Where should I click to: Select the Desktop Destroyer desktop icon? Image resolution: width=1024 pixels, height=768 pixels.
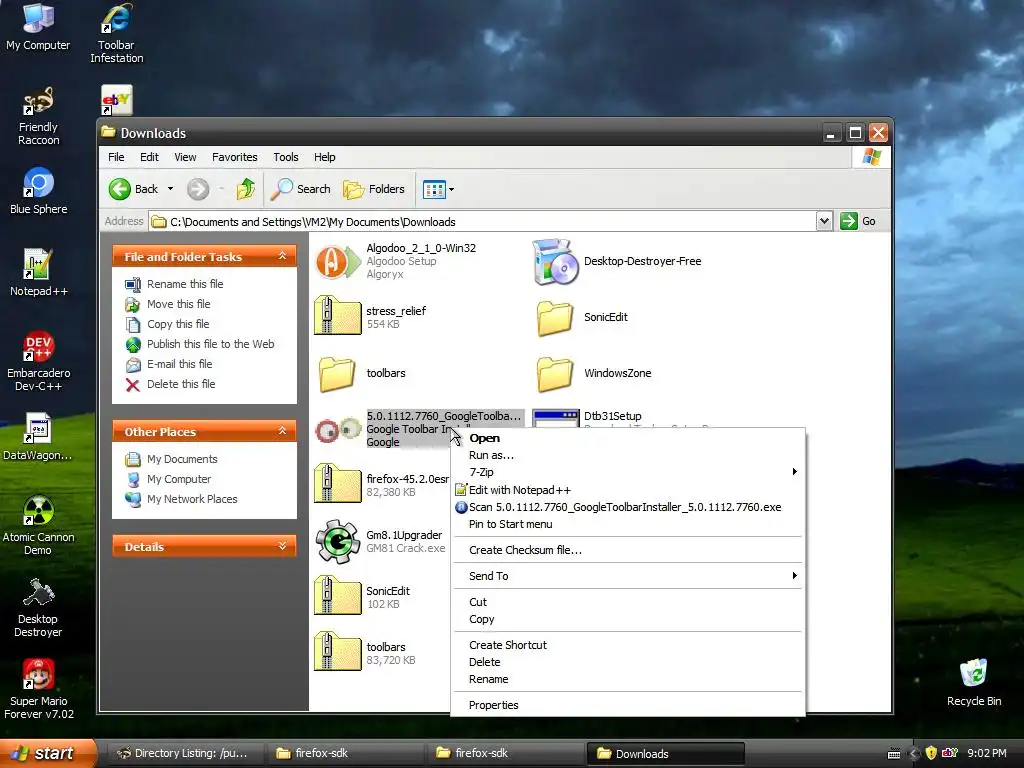point(38,607)
